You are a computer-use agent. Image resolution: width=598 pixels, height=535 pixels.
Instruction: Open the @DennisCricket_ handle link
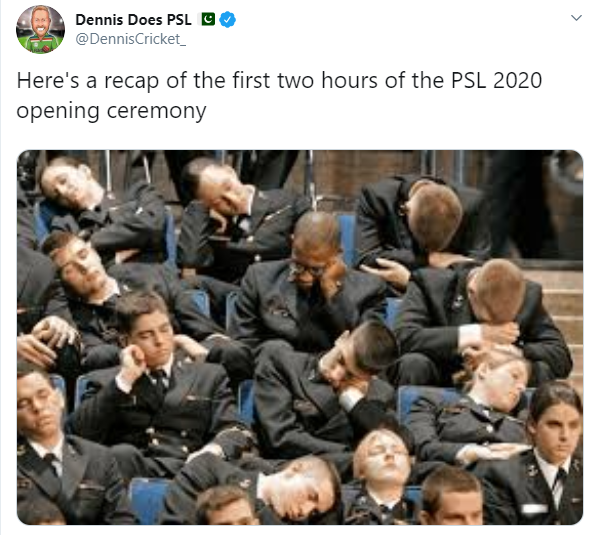(x=130, y=39)
